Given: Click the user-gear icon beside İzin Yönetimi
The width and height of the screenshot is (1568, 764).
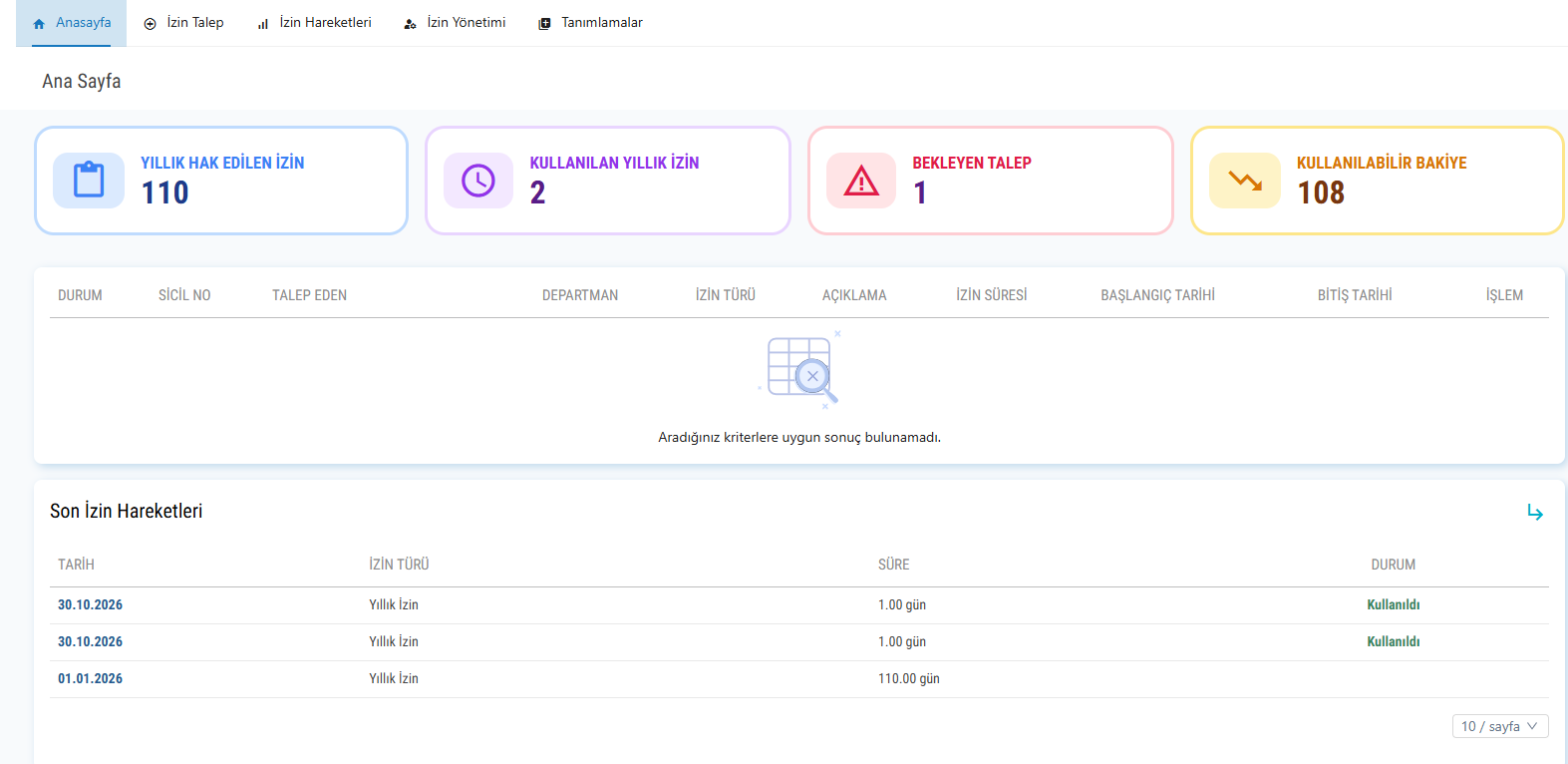Looking at the screenshot, I should [410, 24].
